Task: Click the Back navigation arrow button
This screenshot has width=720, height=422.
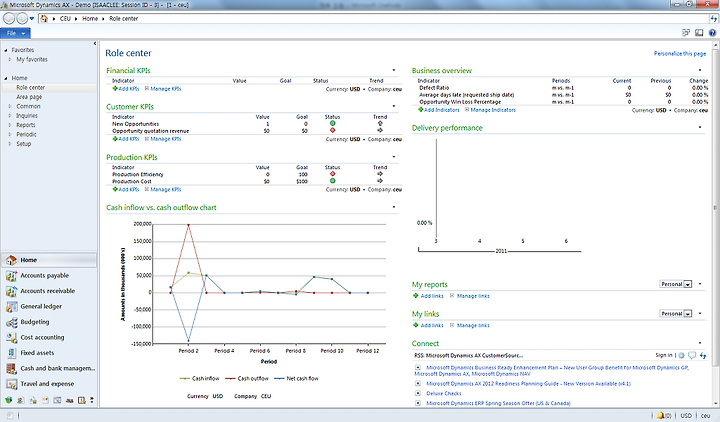Action: pyautogui.click(x=8, y=18)
